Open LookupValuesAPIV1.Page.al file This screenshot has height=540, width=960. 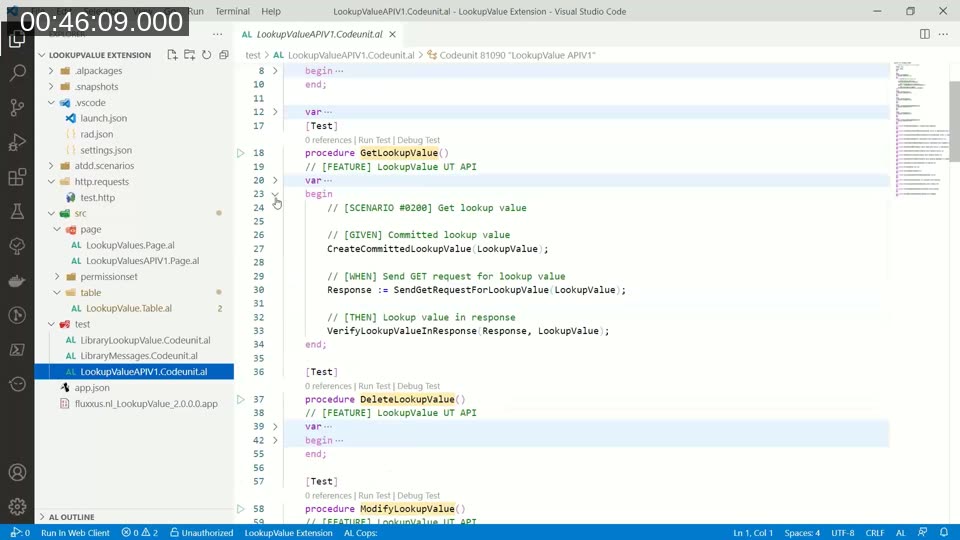pos(142,260)
